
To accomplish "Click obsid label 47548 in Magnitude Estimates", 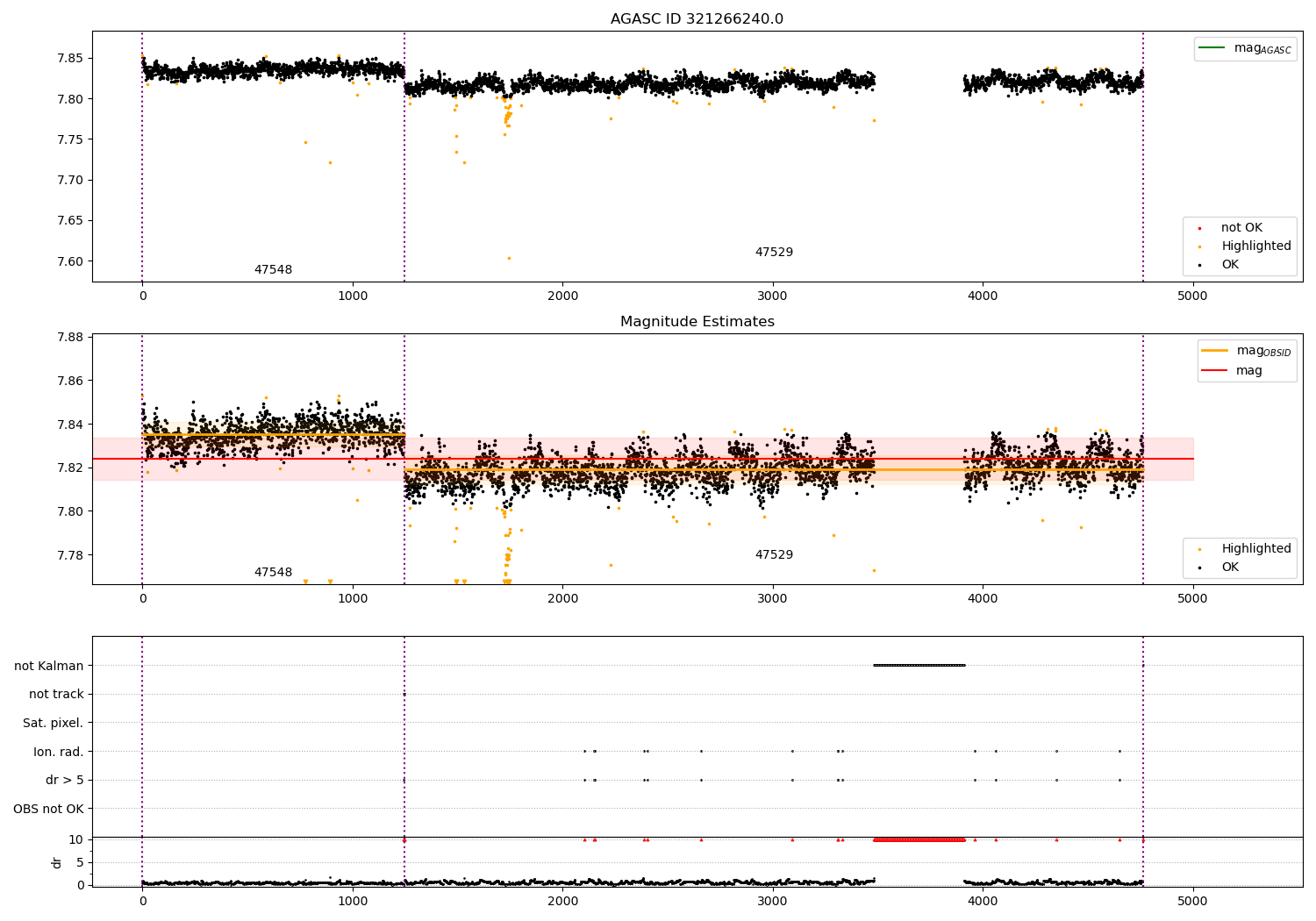I will click(x=273, y=573).
